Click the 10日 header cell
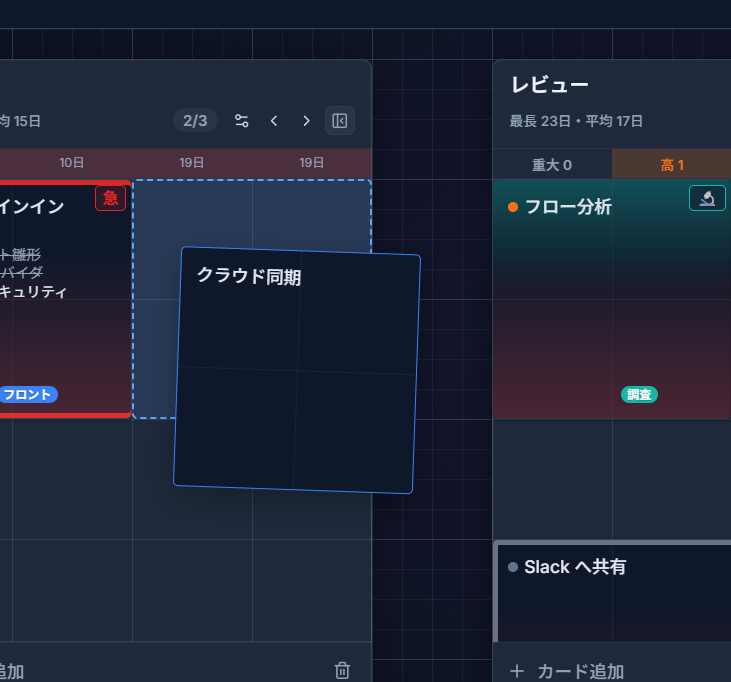This screenshot has height=682, width=731. [71, 163]
